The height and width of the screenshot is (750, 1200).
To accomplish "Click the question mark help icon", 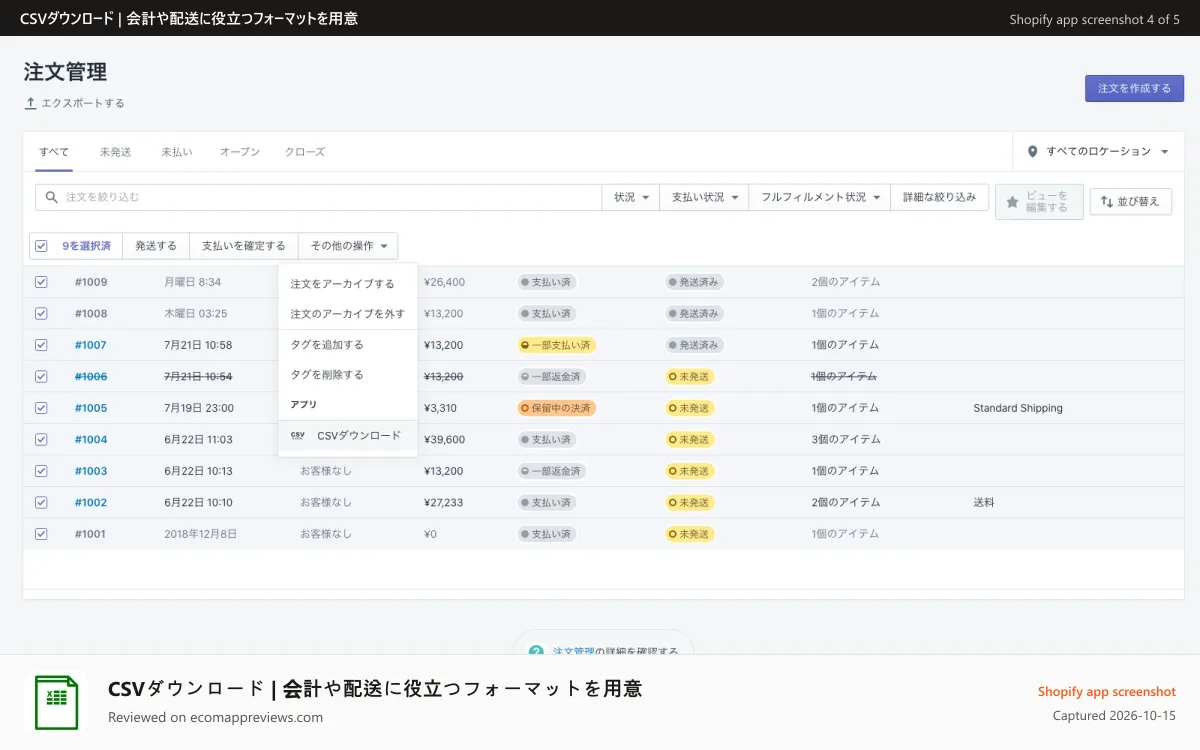I will [x=536, y=652].
